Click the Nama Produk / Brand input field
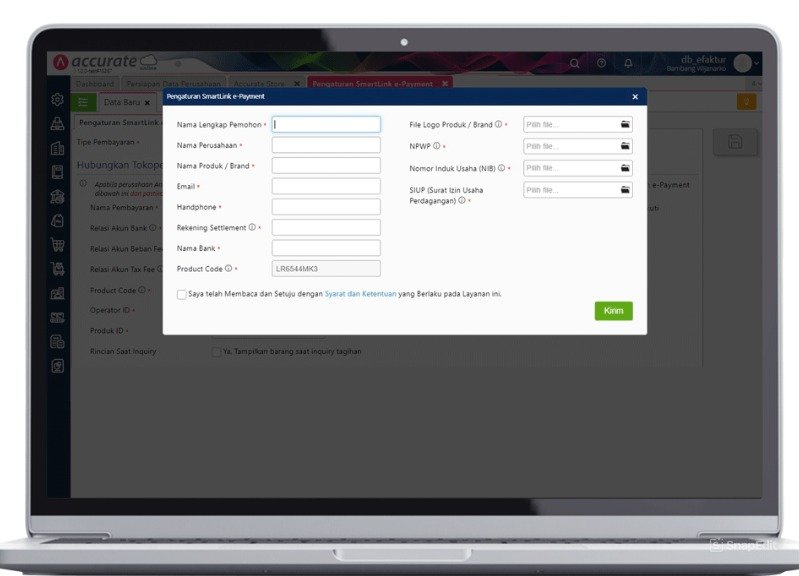799x576 pixels. [326, 166]
